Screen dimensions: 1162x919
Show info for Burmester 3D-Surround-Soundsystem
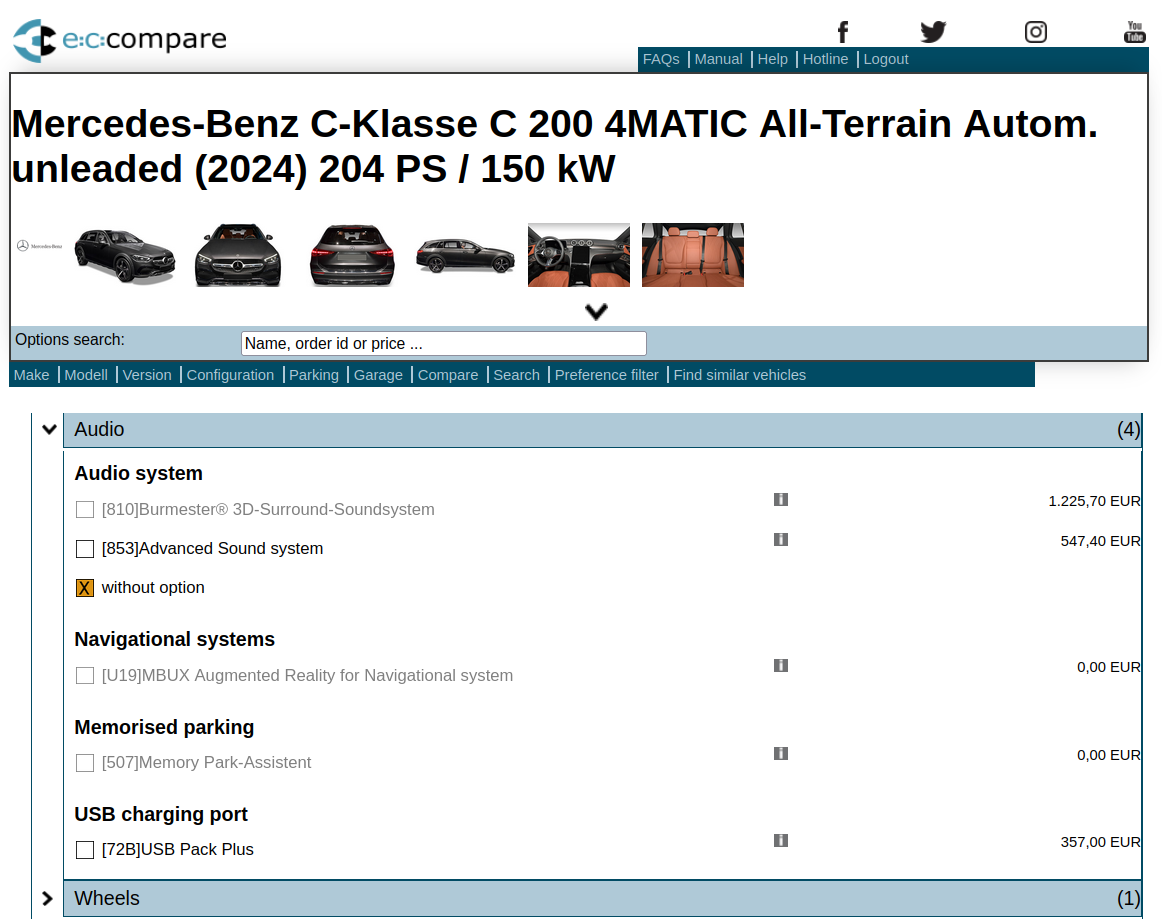coord(780,500)
